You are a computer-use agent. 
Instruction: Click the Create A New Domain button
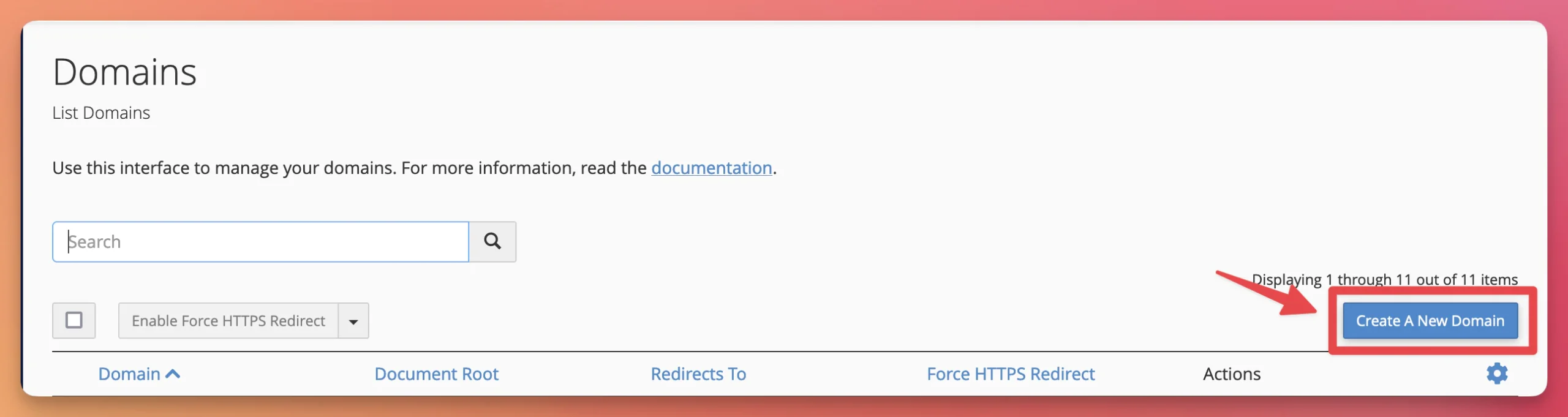[x=1430, y=321]
